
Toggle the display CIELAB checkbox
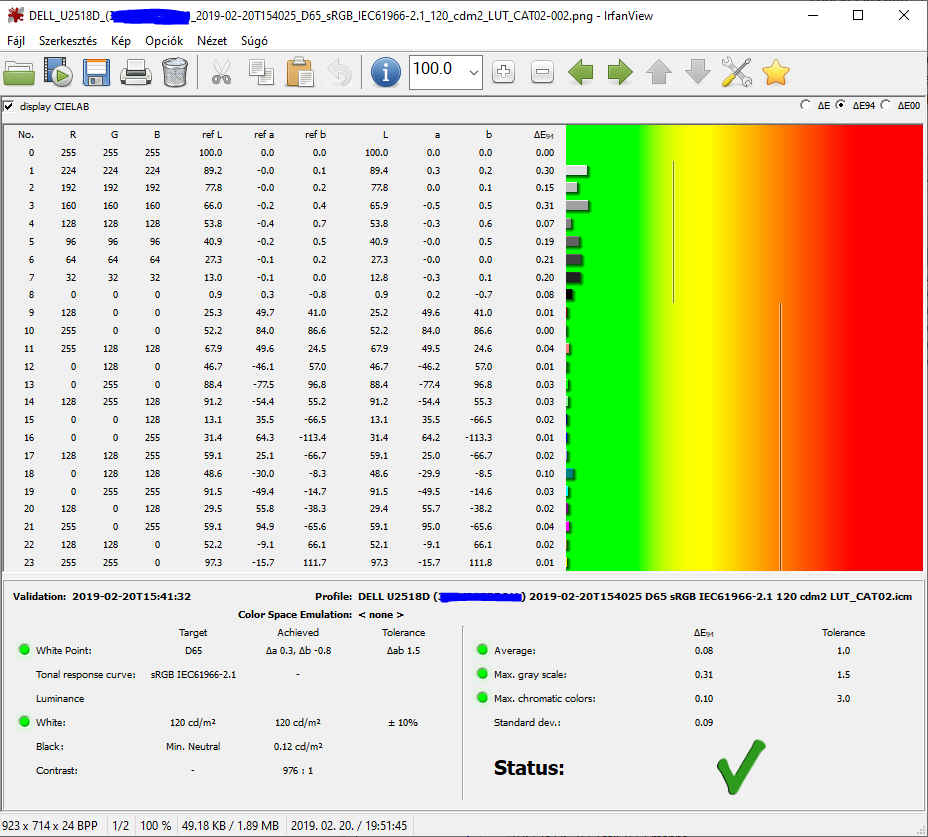(9, 107)
